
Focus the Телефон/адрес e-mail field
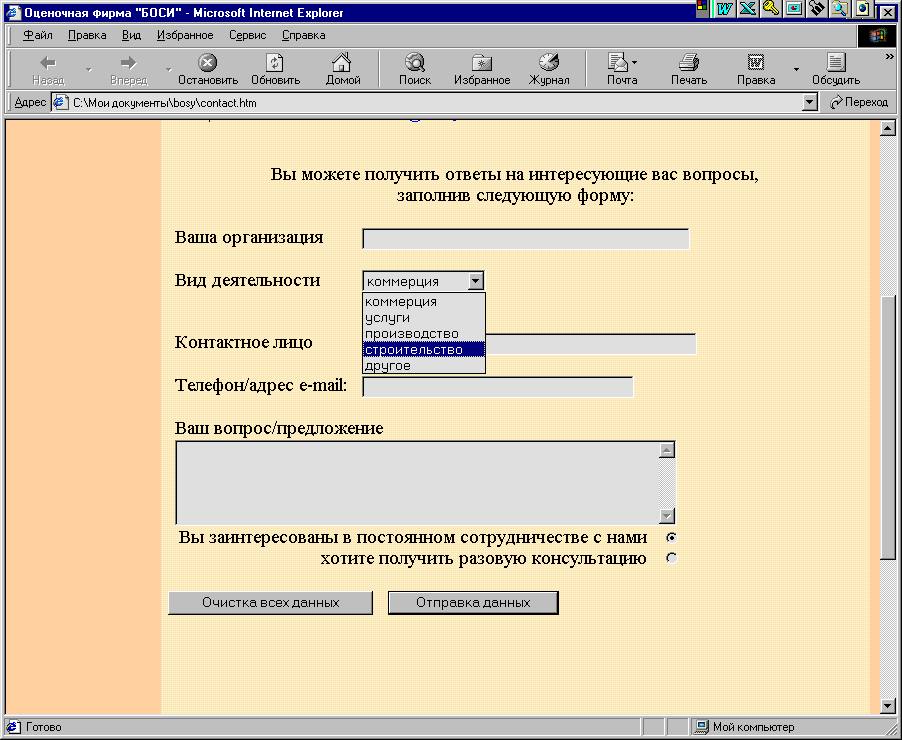498,387
